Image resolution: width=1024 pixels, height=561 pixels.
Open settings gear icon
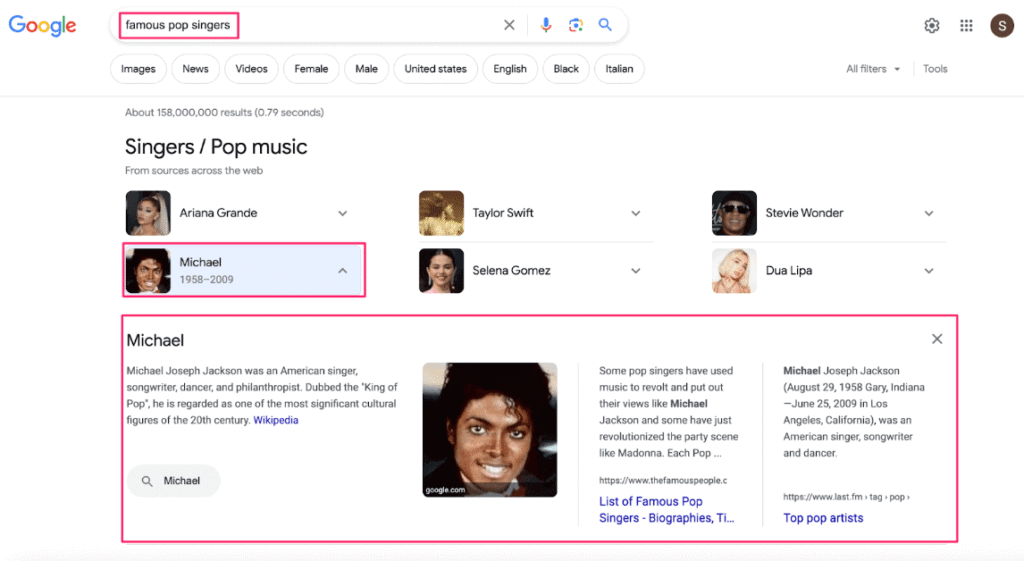coord(932,25)
